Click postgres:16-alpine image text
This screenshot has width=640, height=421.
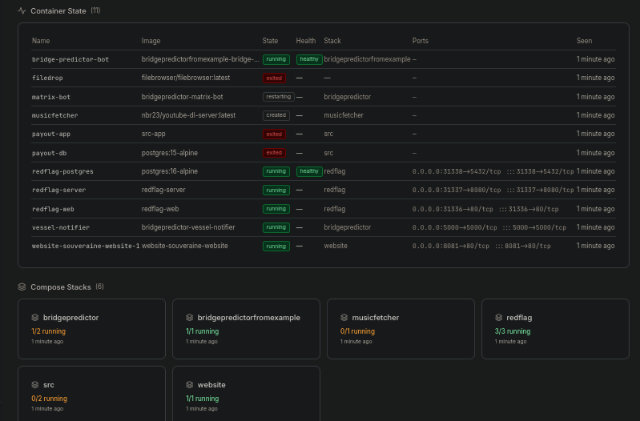[x=169, y=171]
